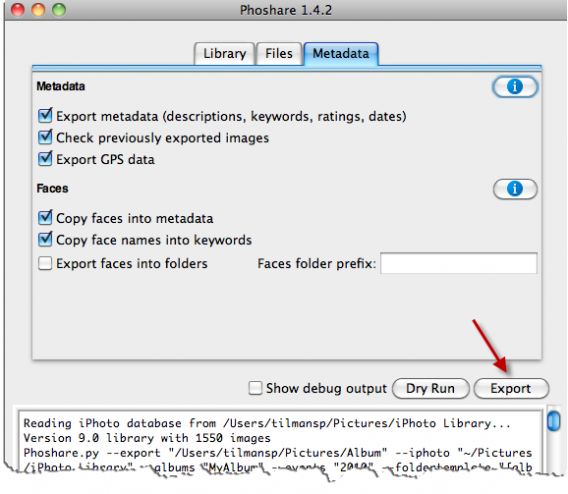Toggle Check previously exported images
Image resolution: width=568 pixels, height=494 pixels.
45,137
